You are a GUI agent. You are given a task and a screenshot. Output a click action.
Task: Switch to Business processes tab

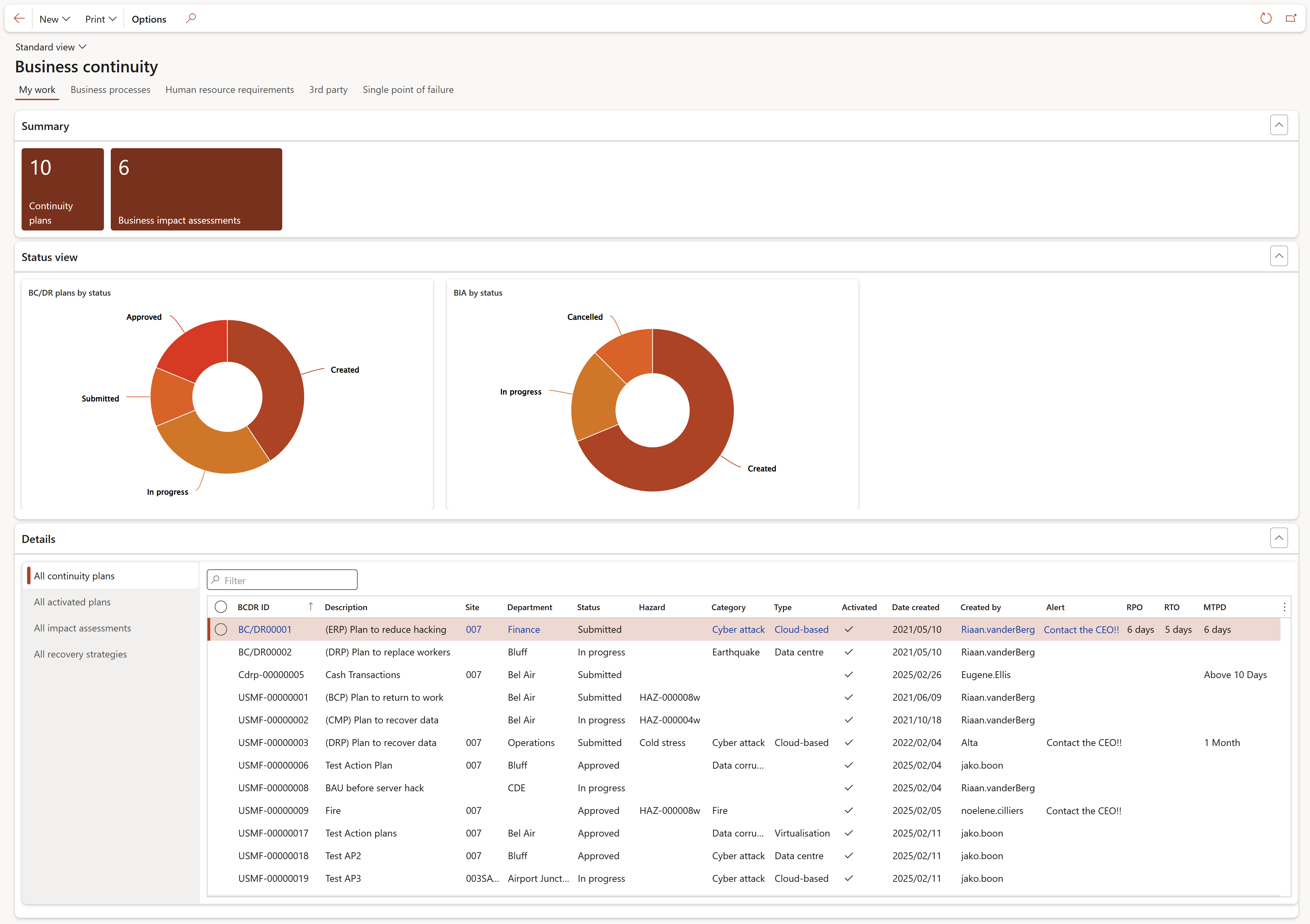click(x=110, y=90)
